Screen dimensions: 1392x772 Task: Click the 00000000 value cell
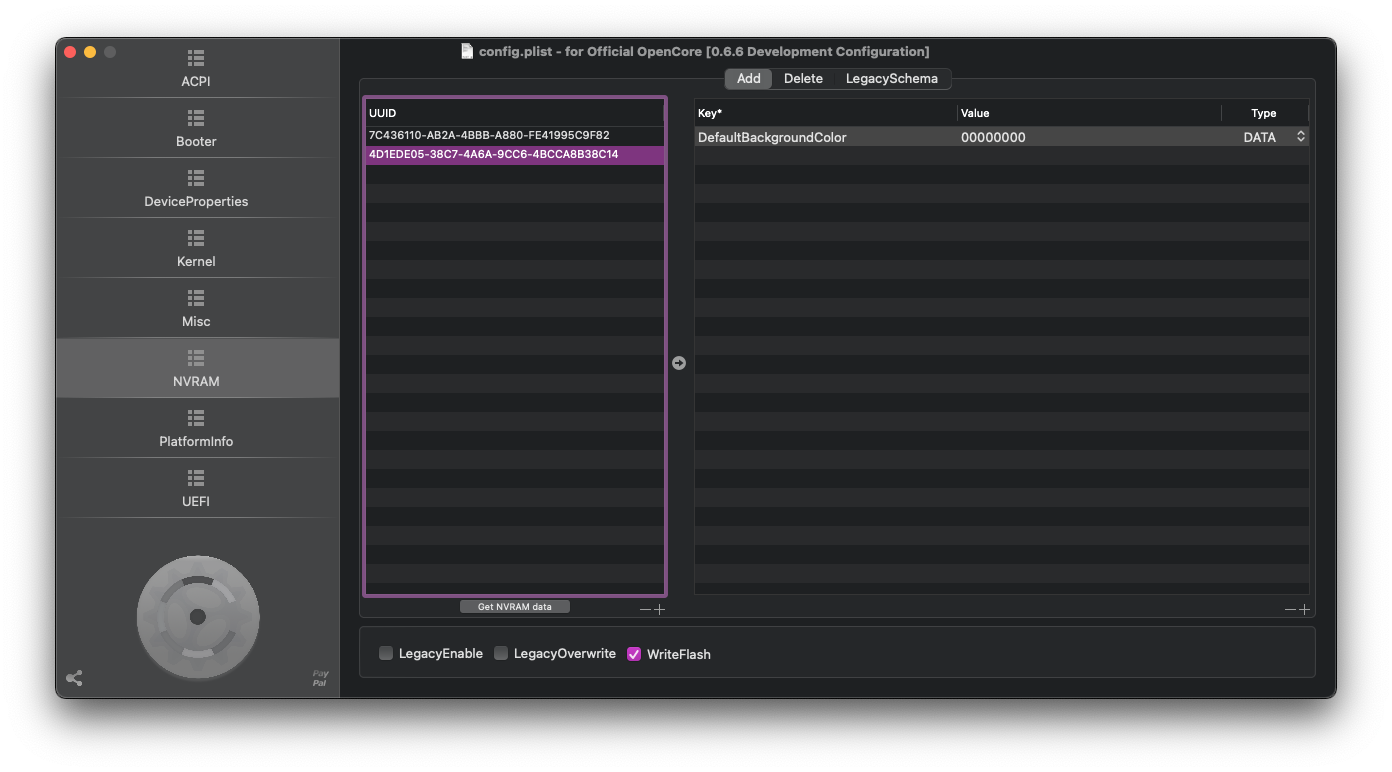pos(1088,137)
